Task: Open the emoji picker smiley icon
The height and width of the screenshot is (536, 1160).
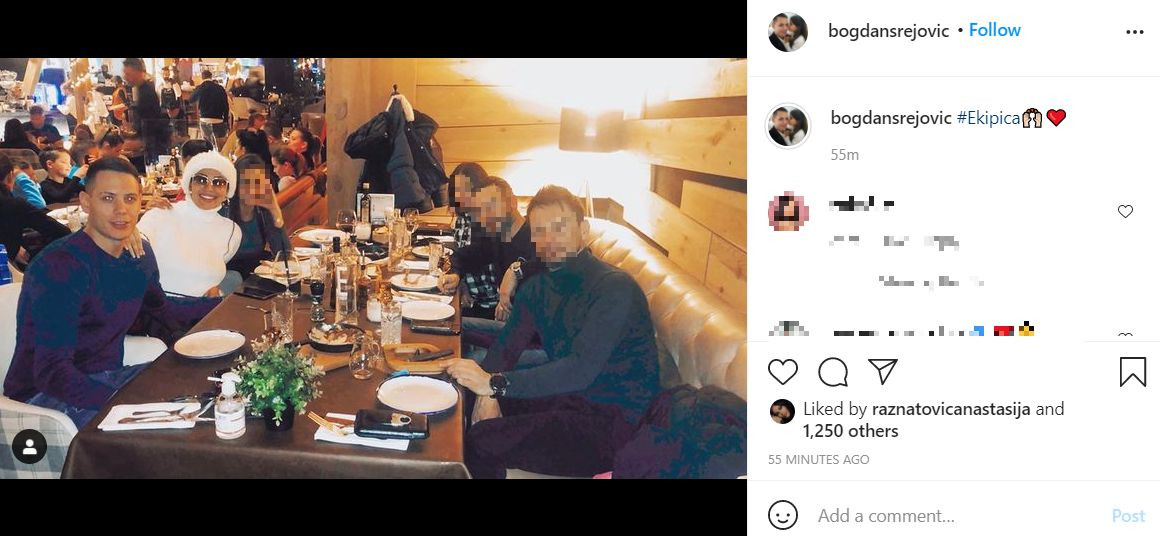Action: tap(783, 515)
